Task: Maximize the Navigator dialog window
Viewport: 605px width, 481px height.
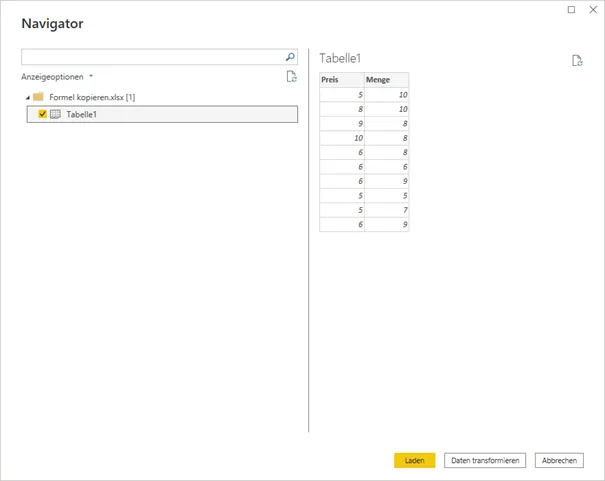Action: pos(571,10)
